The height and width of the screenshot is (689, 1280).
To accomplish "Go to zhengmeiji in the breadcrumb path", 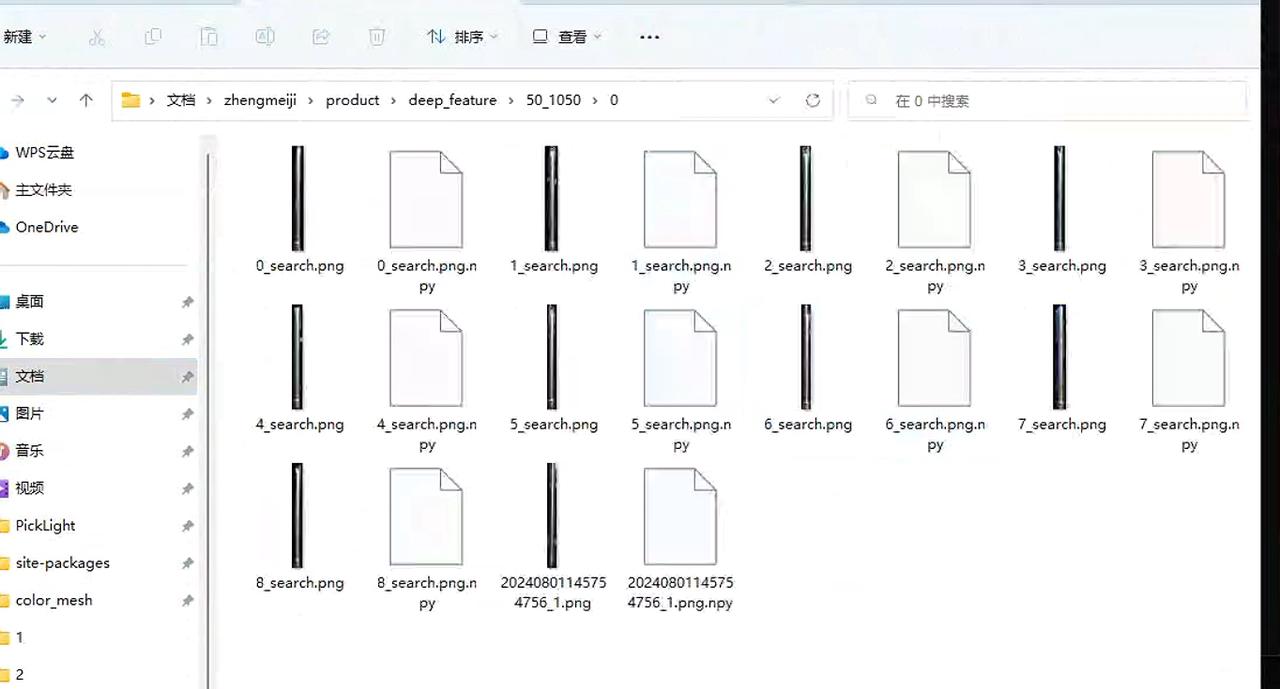I will click(x=260, y=100).
